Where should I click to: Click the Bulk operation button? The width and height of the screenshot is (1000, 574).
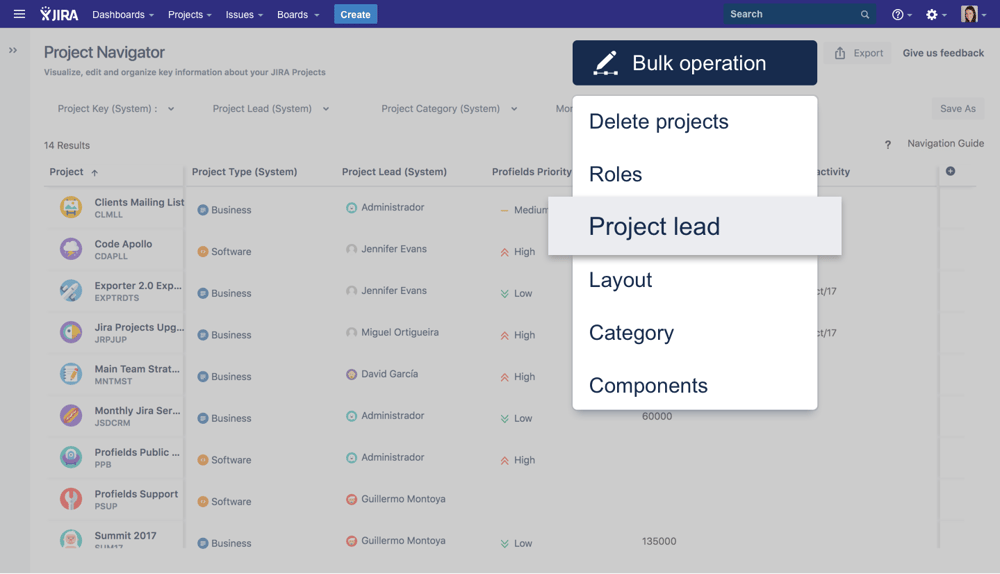click(x=695, y=63)
